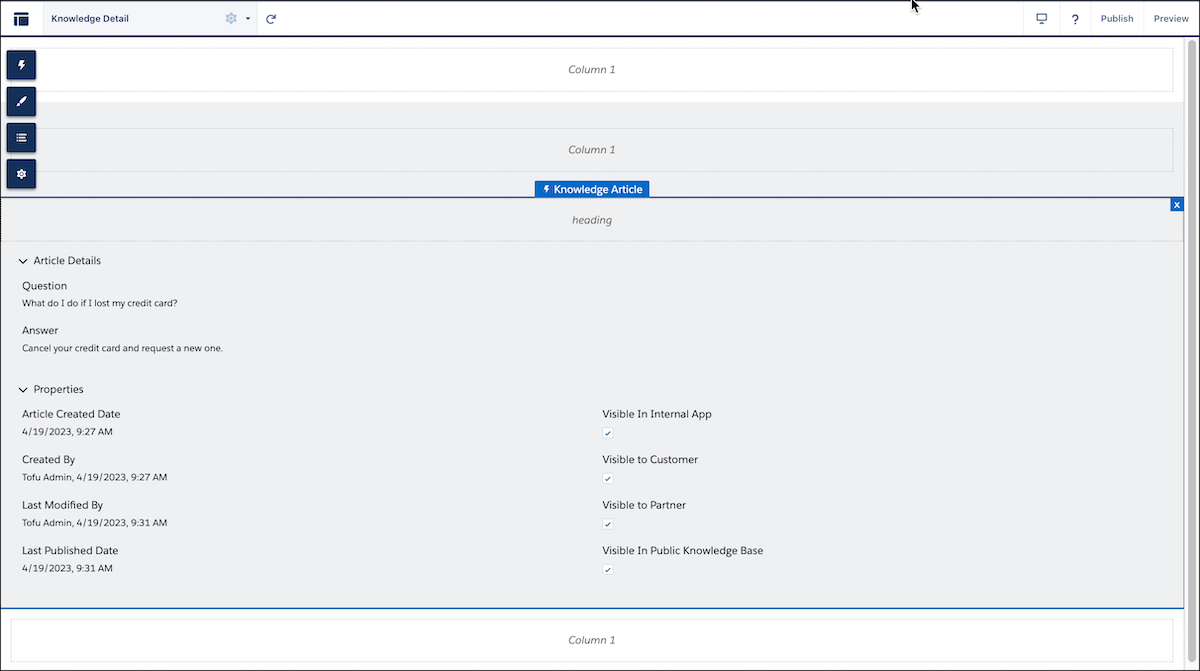Viewport: 1200px width, 671px height.
Task: Select the bottom Column 1 region
Action: (592, 640)
